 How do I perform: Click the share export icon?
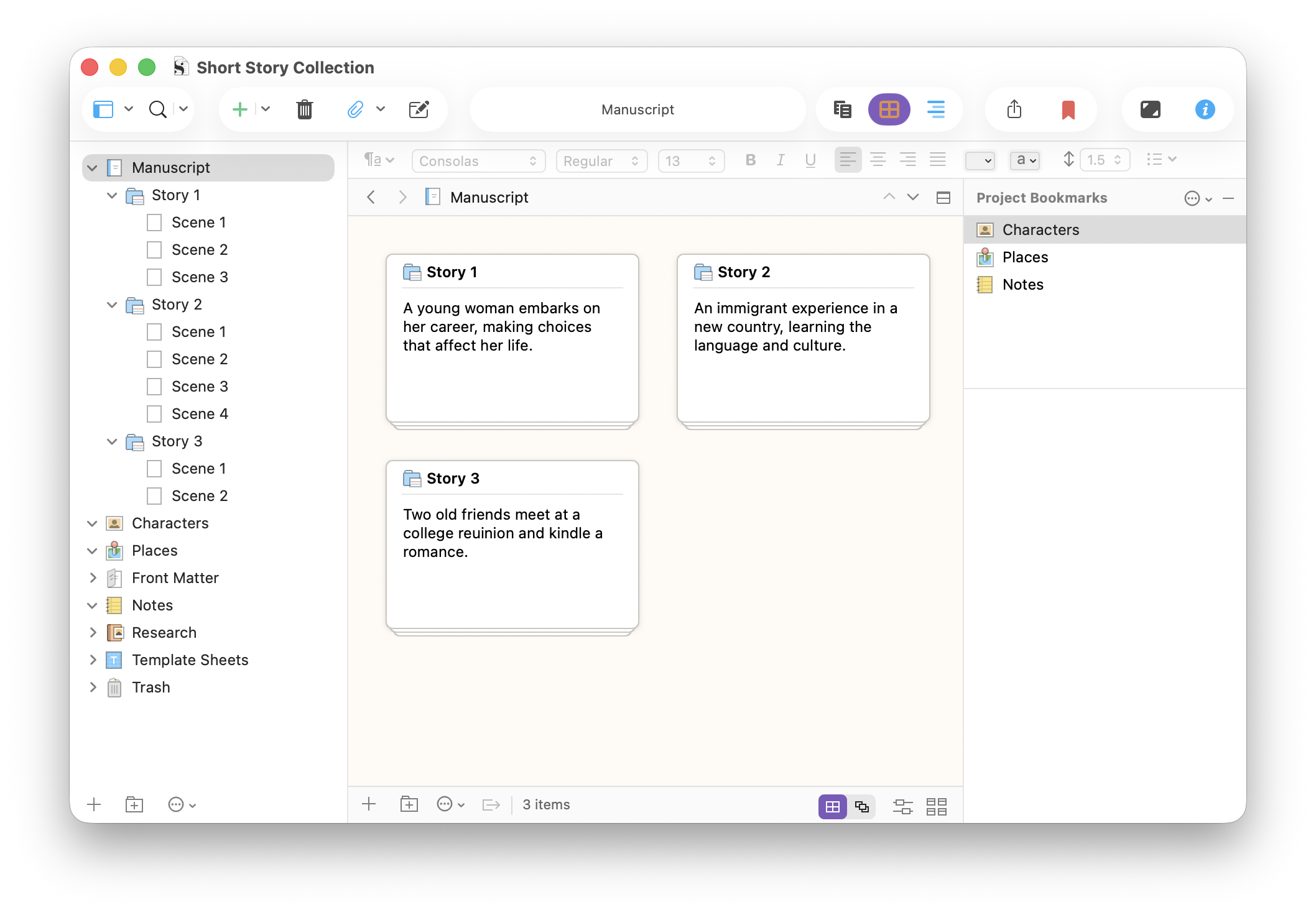[x=1014, y=110]
